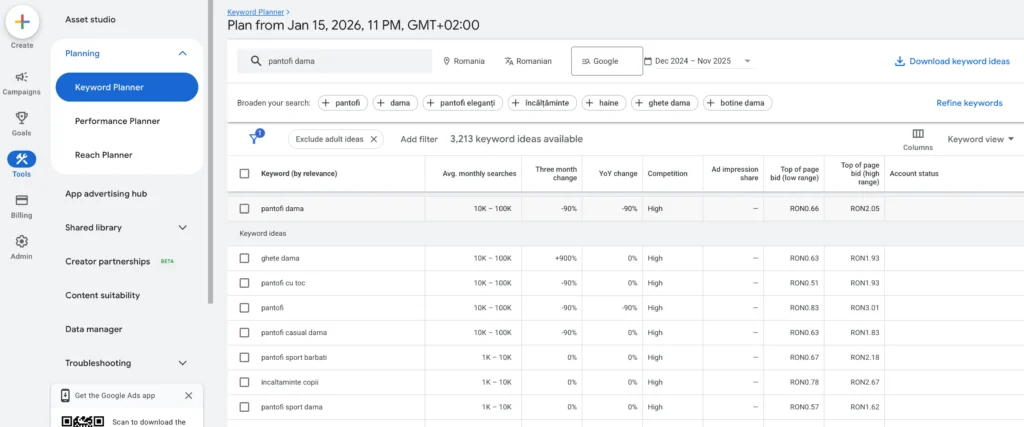Click the phone icon in app promo
This screenshot has width=1024, height=427.
65,396
